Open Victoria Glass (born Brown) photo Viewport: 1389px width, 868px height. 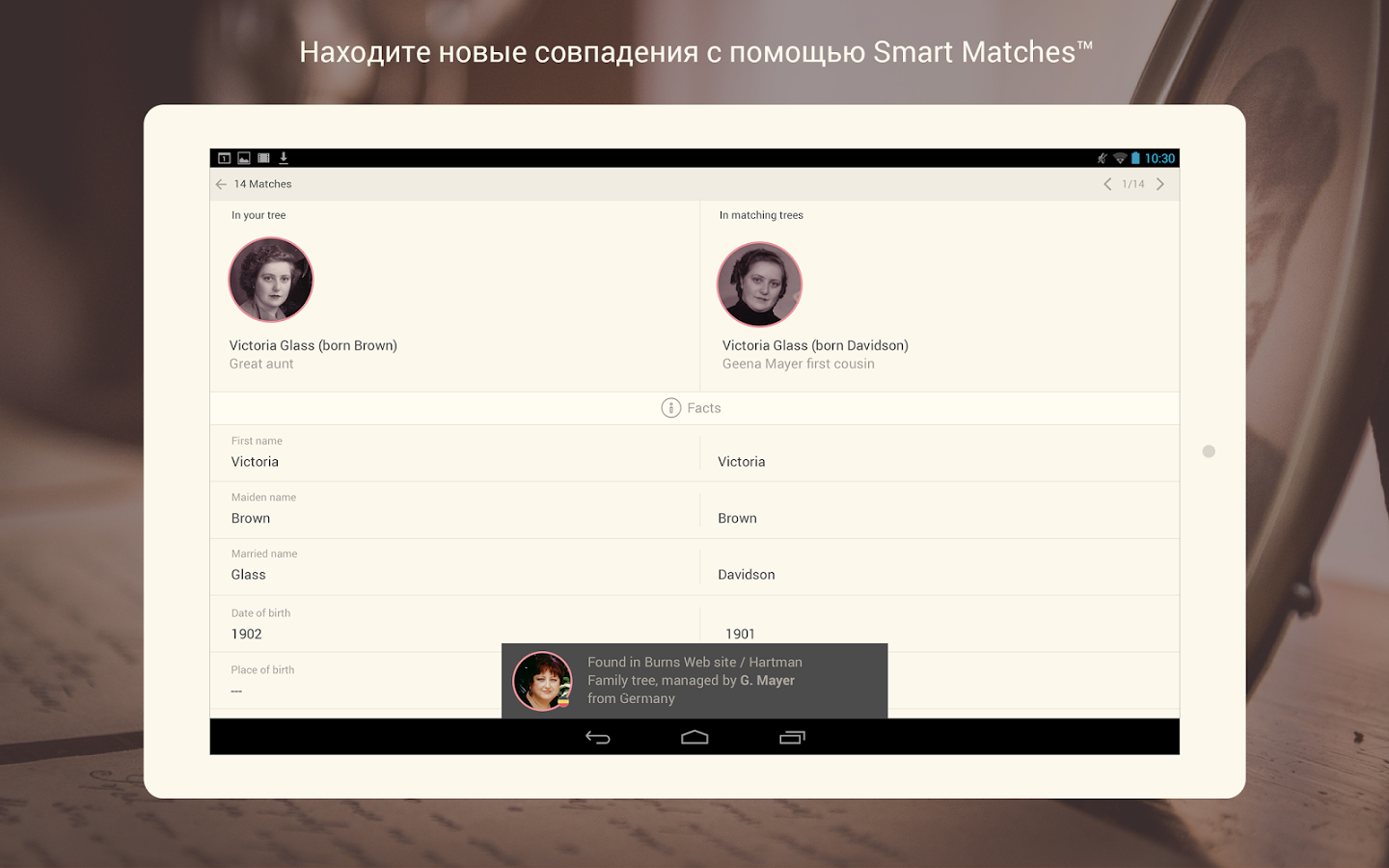(271, 280)
